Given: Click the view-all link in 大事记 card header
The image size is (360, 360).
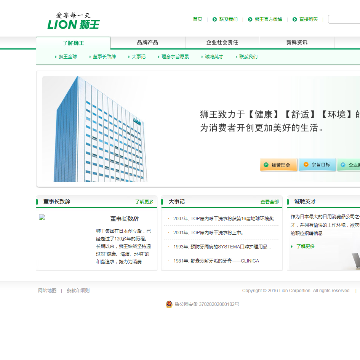Looking at the screenshot, I should coord(270,202).
